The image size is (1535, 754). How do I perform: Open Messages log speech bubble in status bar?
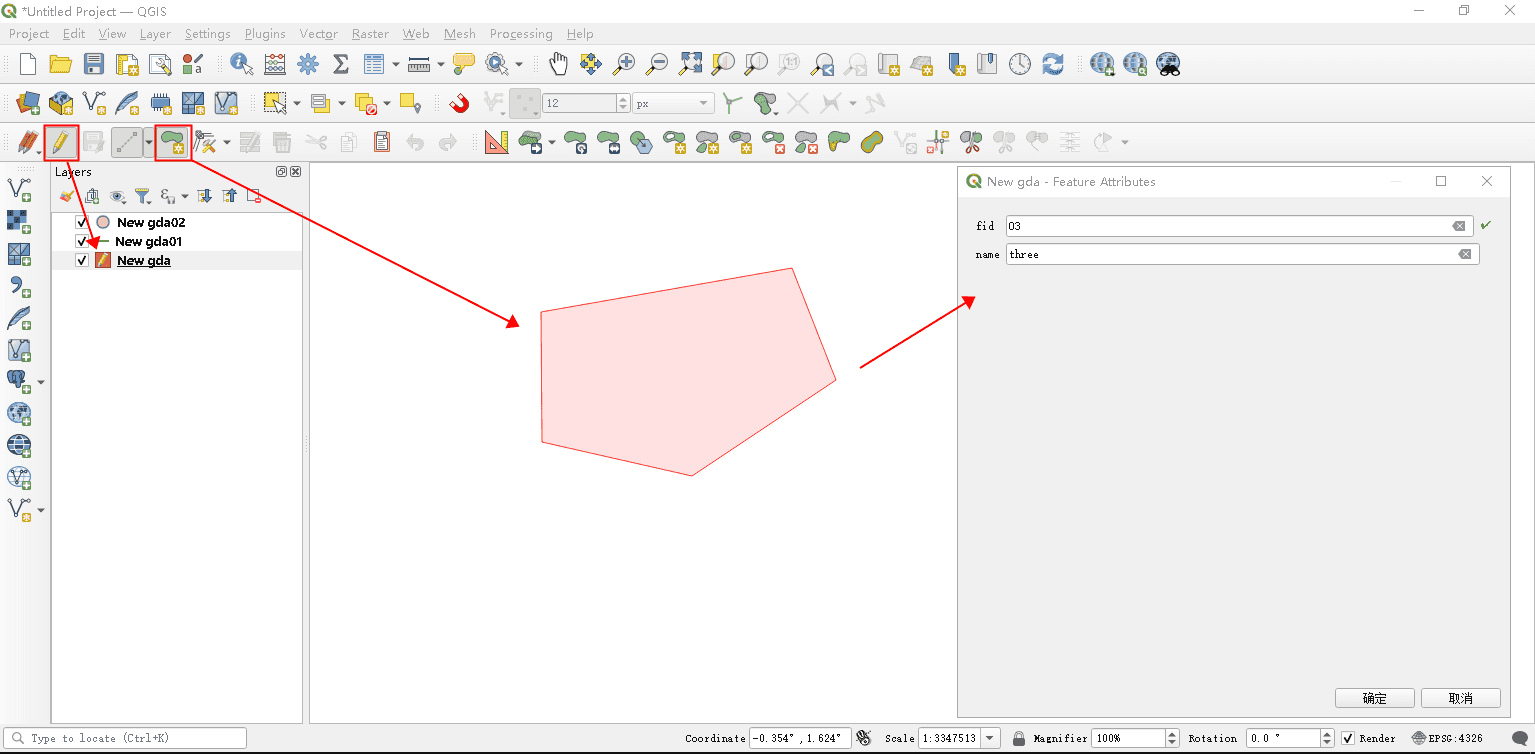(x=1521, y=738)
